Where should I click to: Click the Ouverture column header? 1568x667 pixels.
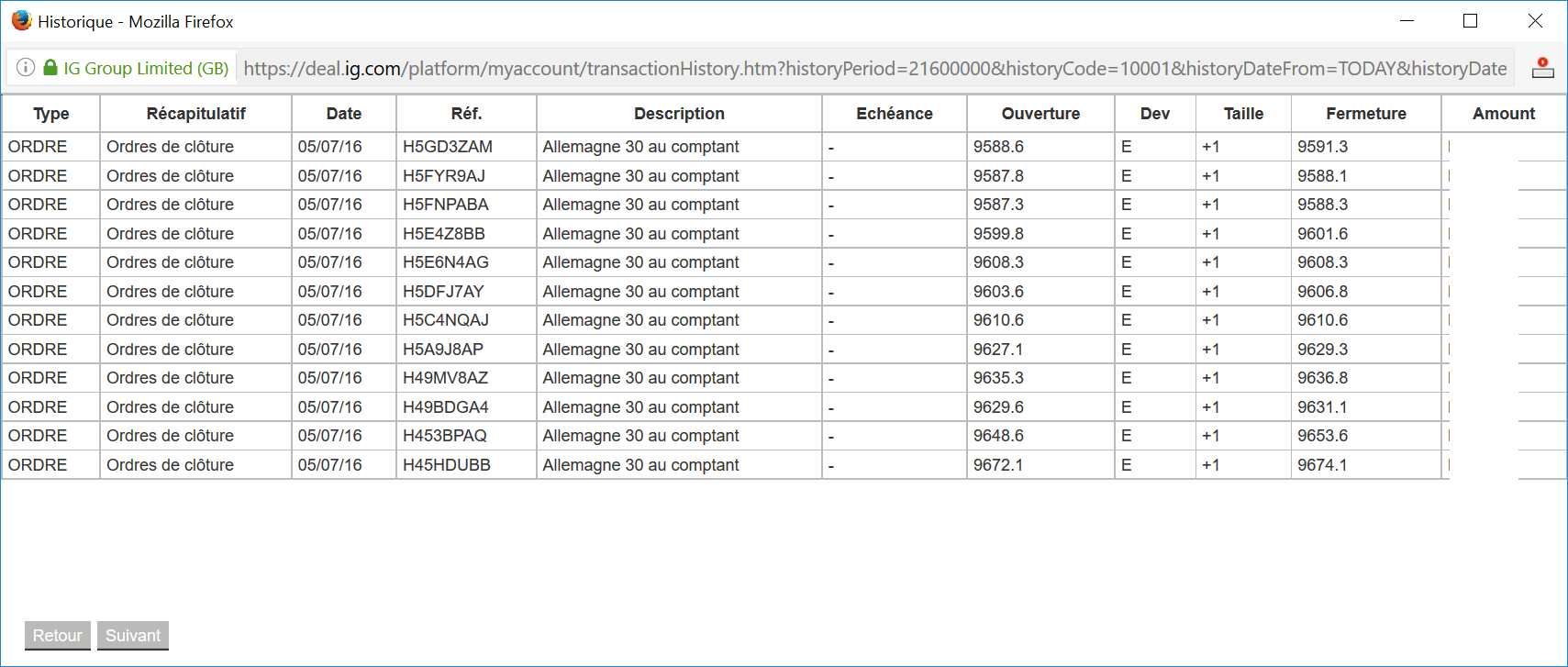(1041, 114)
